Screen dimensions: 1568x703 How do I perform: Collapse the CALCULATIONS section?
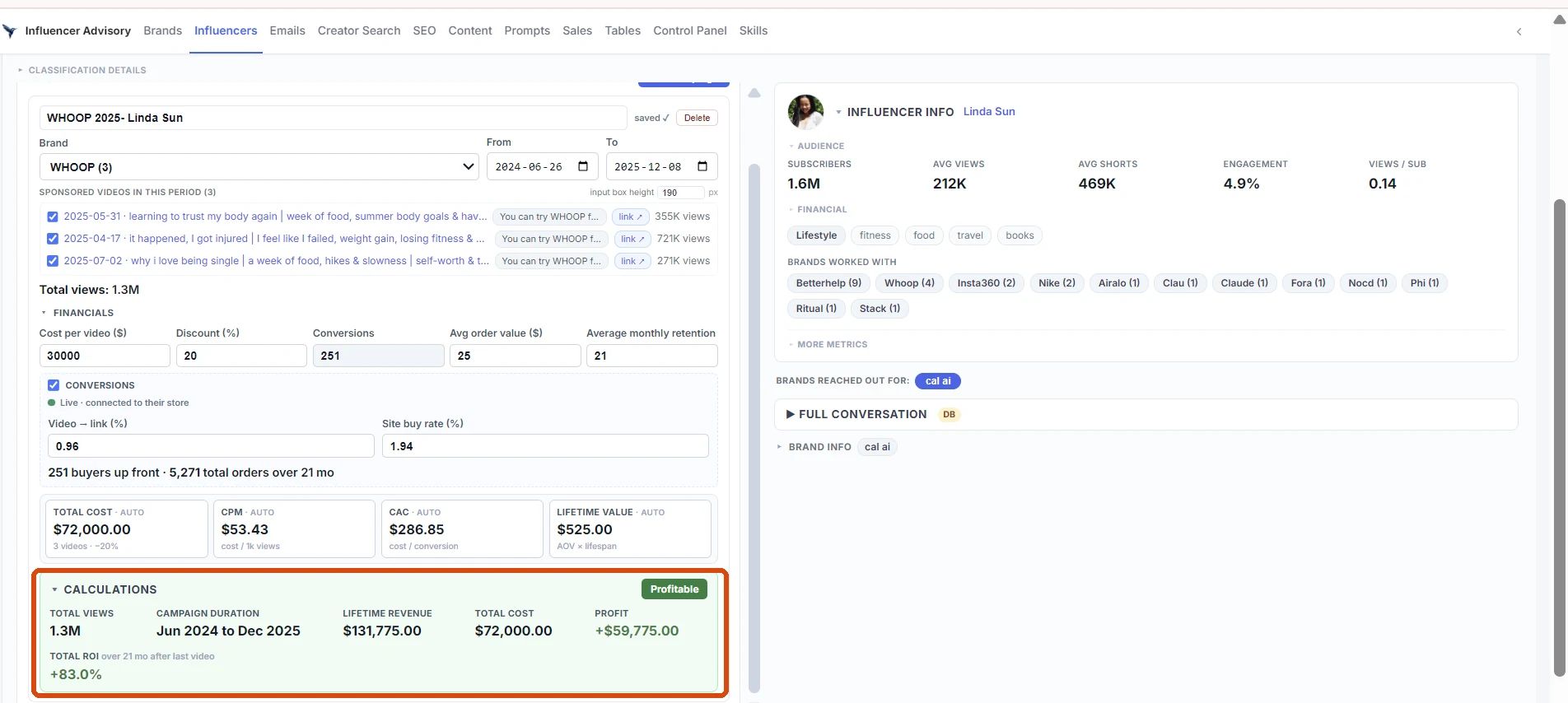coord(104,589)
